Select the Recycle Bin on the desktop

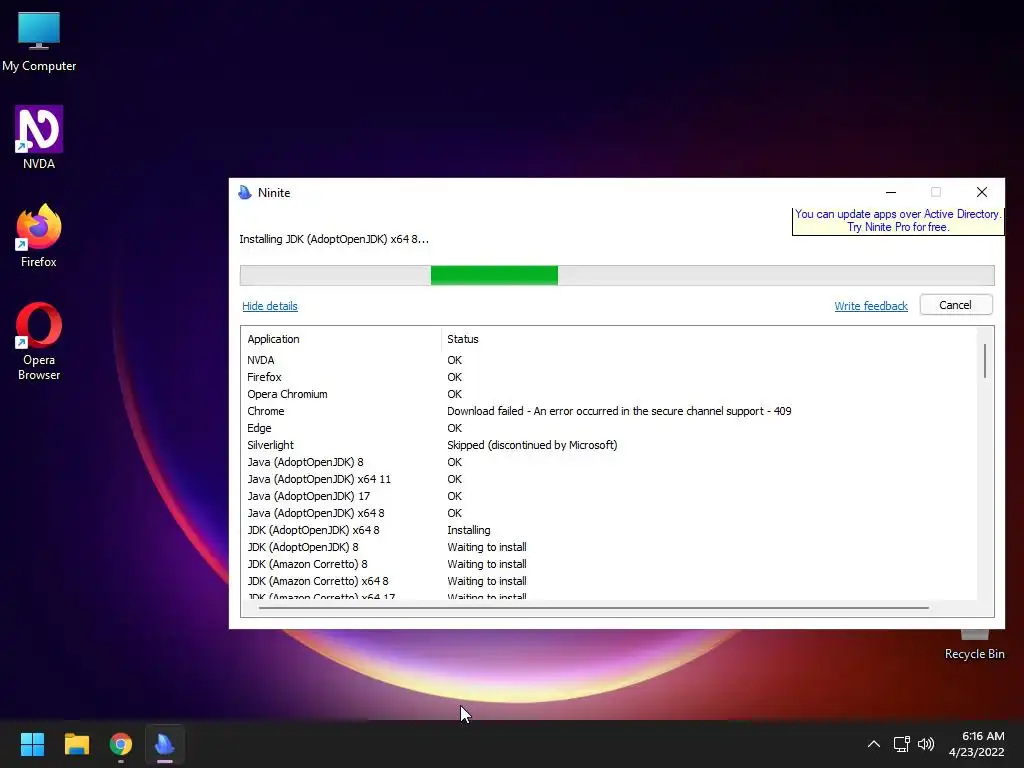974,647
